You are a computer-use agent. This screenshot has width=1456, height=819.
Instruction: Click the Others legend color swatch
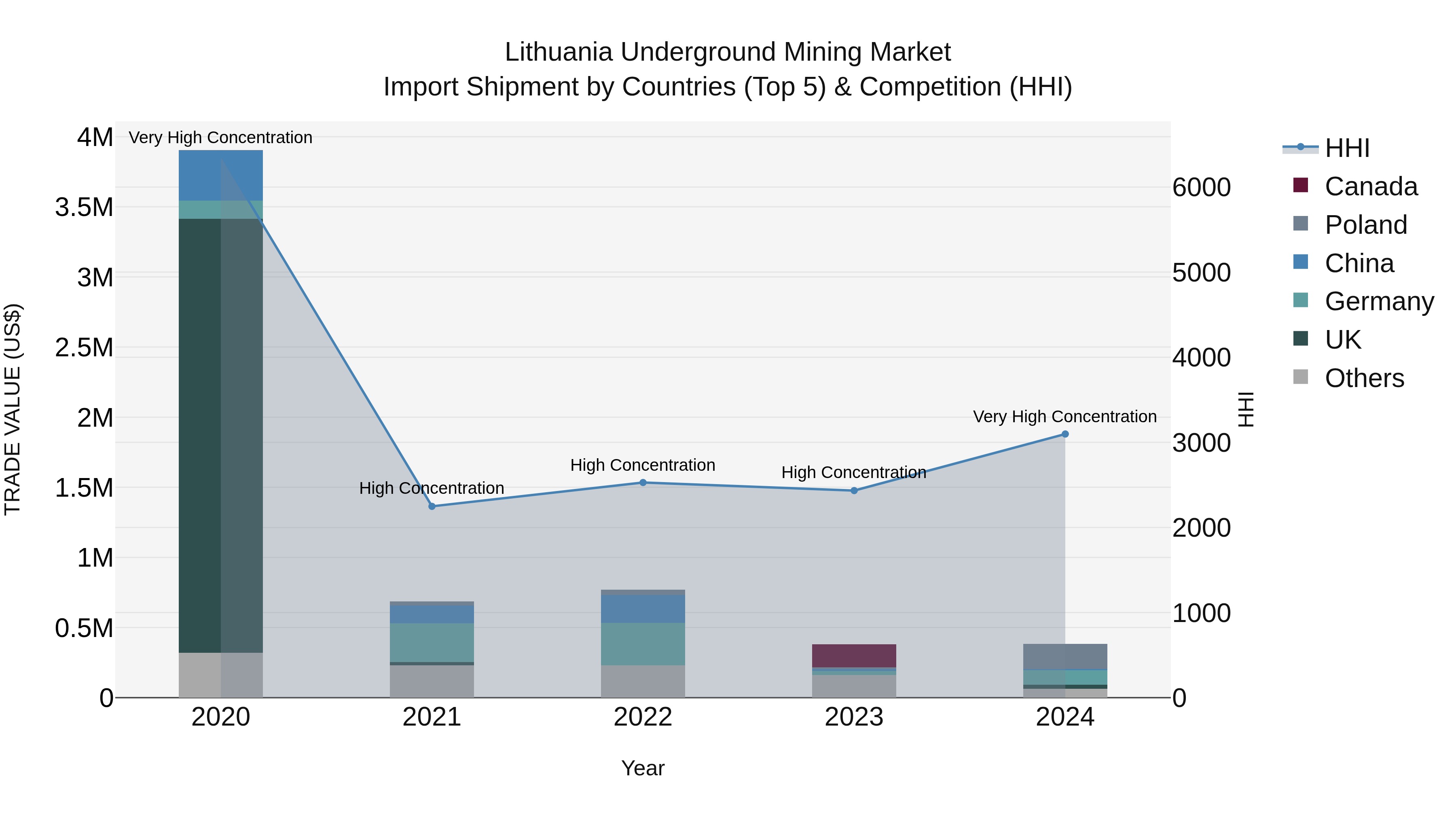pos(1301,377)
